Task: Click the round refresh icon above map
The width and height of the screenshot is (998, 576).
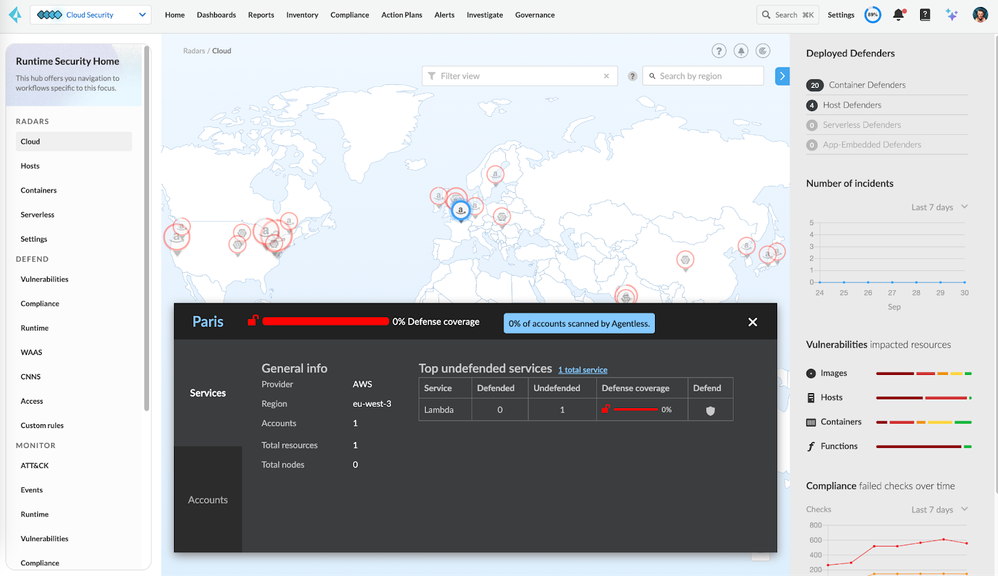Action: (x=763, y=51)
